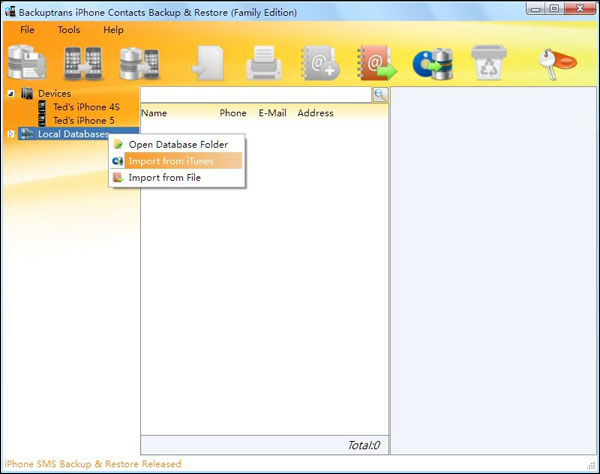Click the window resize grip in status bar
Screen dimensions: 600x474
[x=592, y=465]
